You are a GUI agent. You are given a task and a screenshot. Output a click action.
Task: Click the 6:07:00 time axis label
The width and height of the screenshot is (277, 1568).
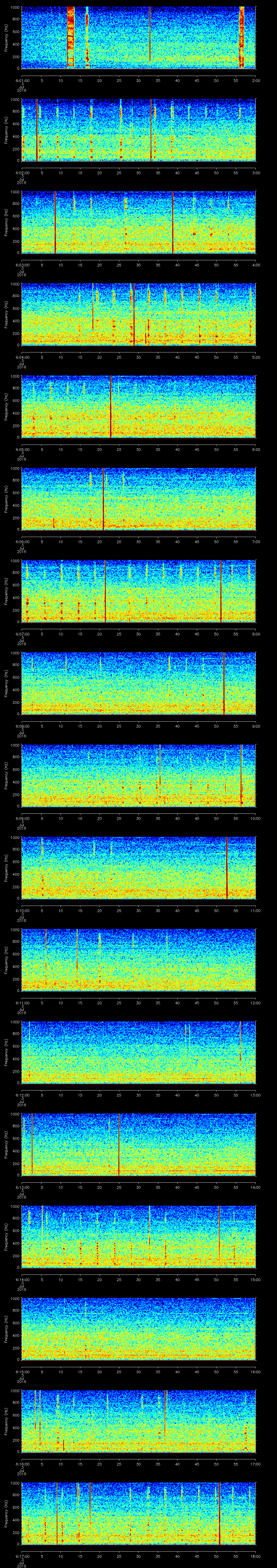[x=22, y=634]
